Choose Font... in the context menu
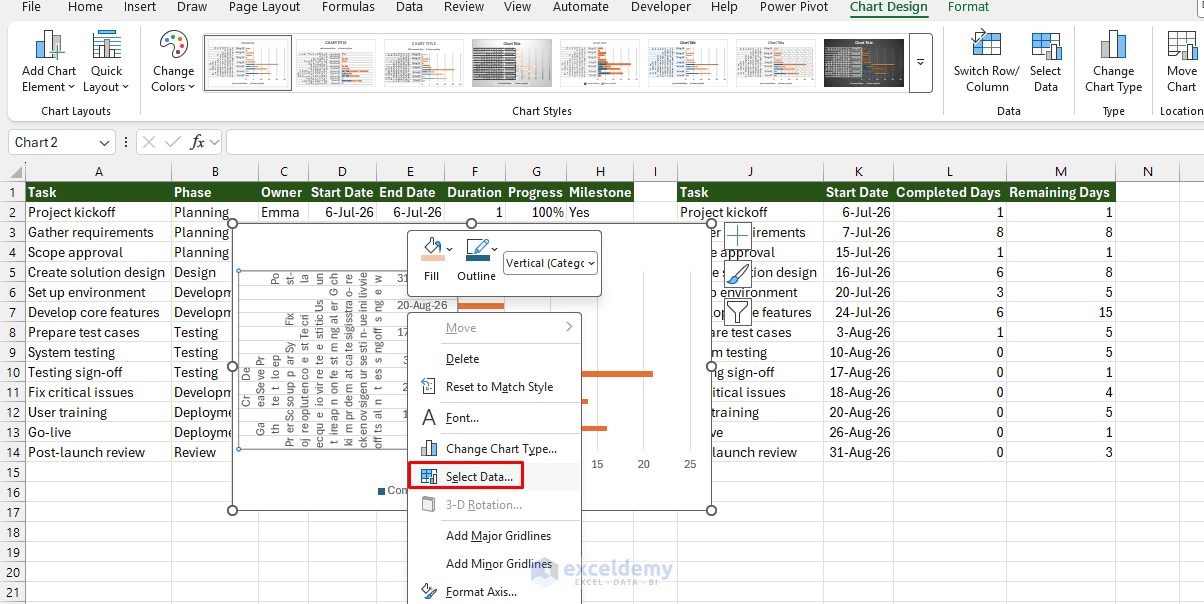The height and width of the screenshot is (604, 1204). (x=462, y=418)
